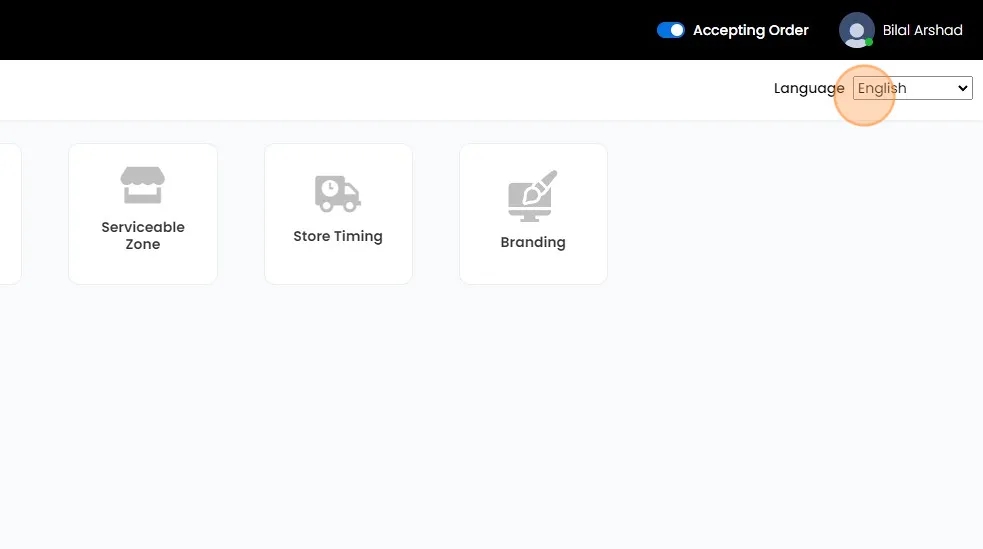This screenshot has width=983, height=549.
Task: Open the Bilal Arshad account menu
Action: pos(922,30)
